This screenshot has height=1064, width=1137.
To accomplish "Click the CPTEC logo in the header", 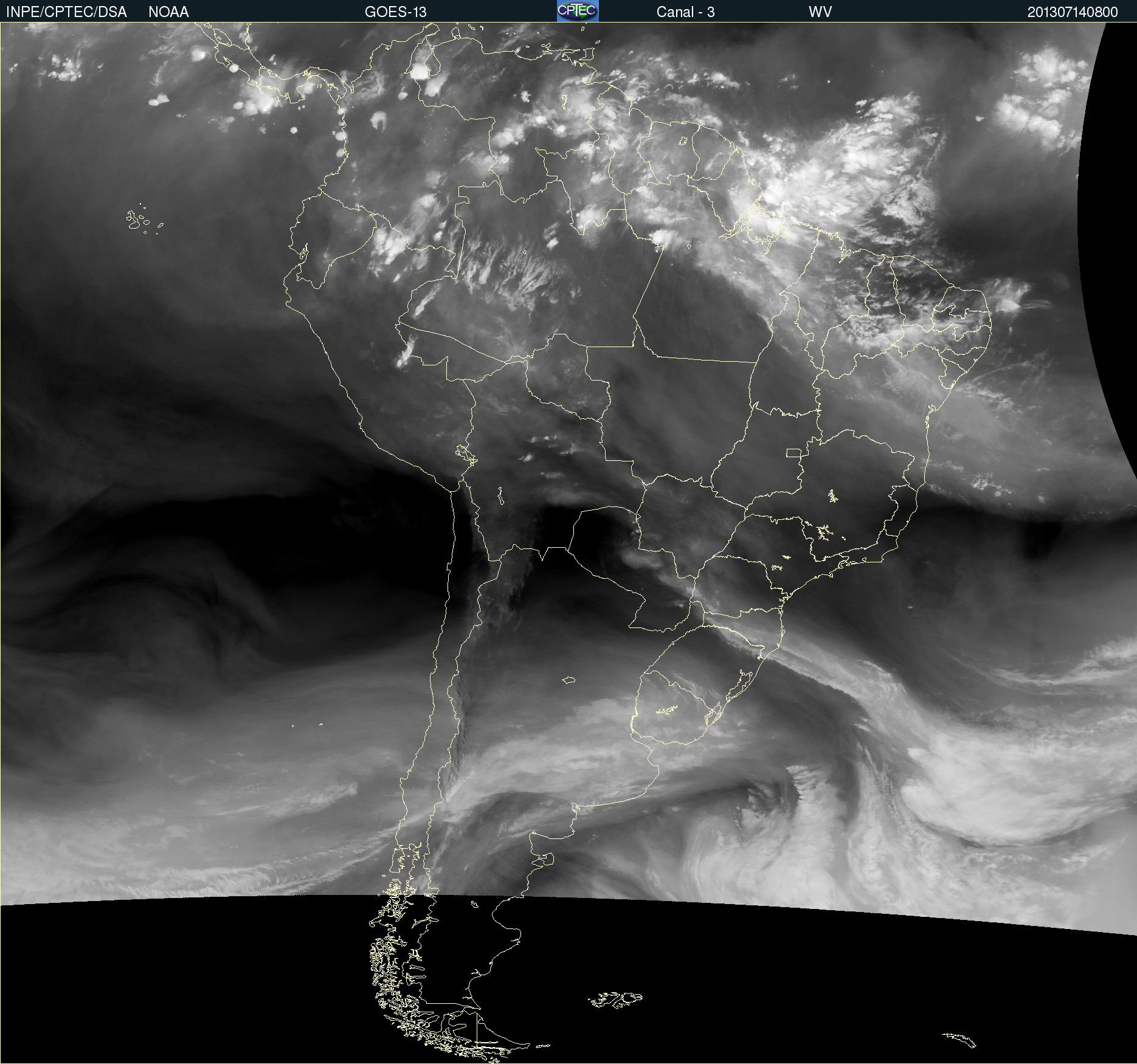I will pyautogui.click(x=578, y=11).
